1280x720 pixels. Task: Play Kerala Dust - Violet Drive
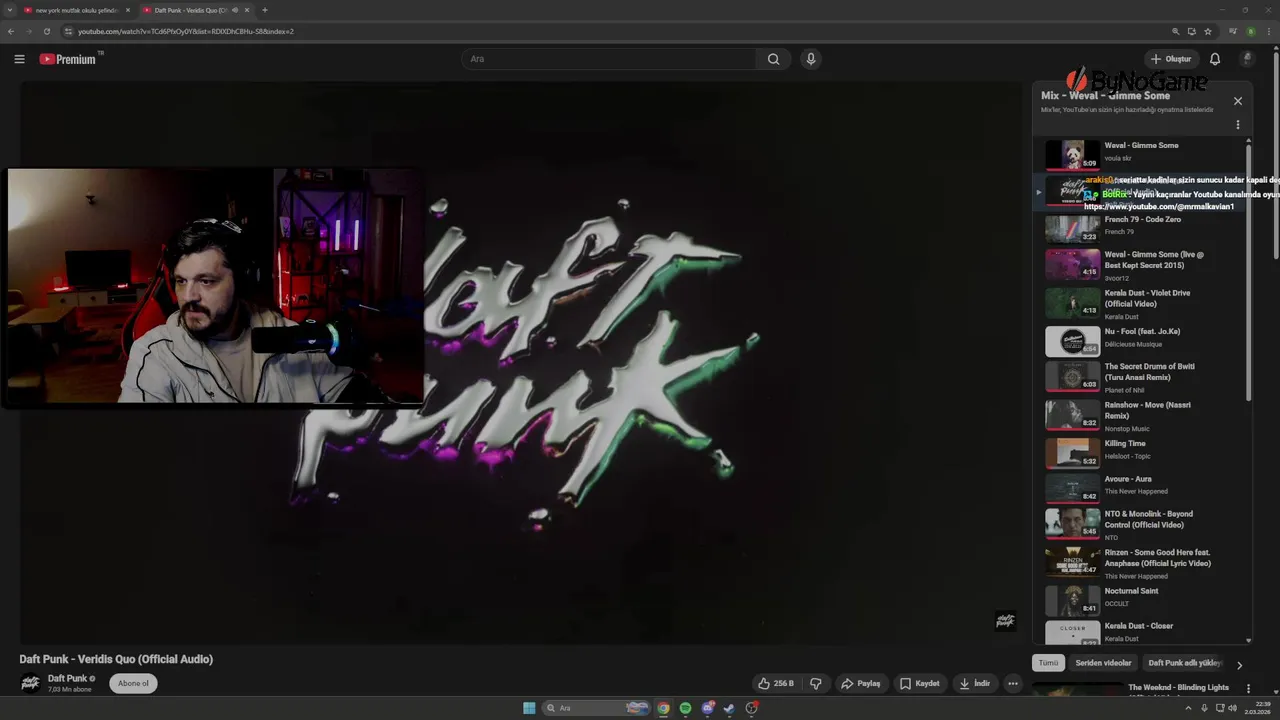tap(1140, 304)
